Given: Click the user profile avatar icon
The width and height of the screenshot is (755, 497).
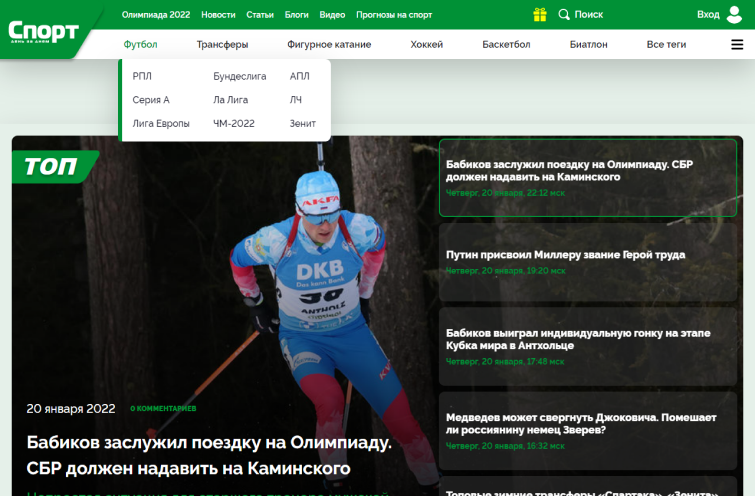Looking at the screenshot, I should point(734,15).
